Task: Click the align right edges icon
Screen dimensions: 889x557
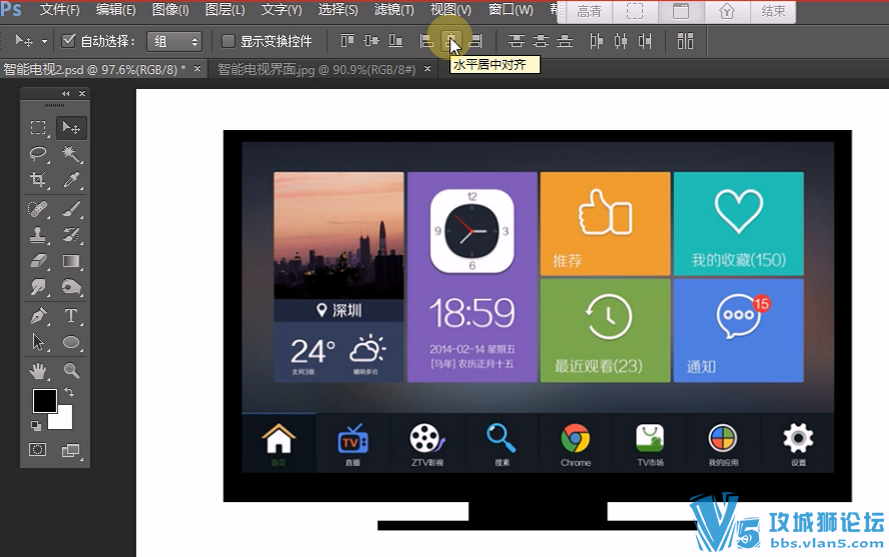Action: (476, 41)
